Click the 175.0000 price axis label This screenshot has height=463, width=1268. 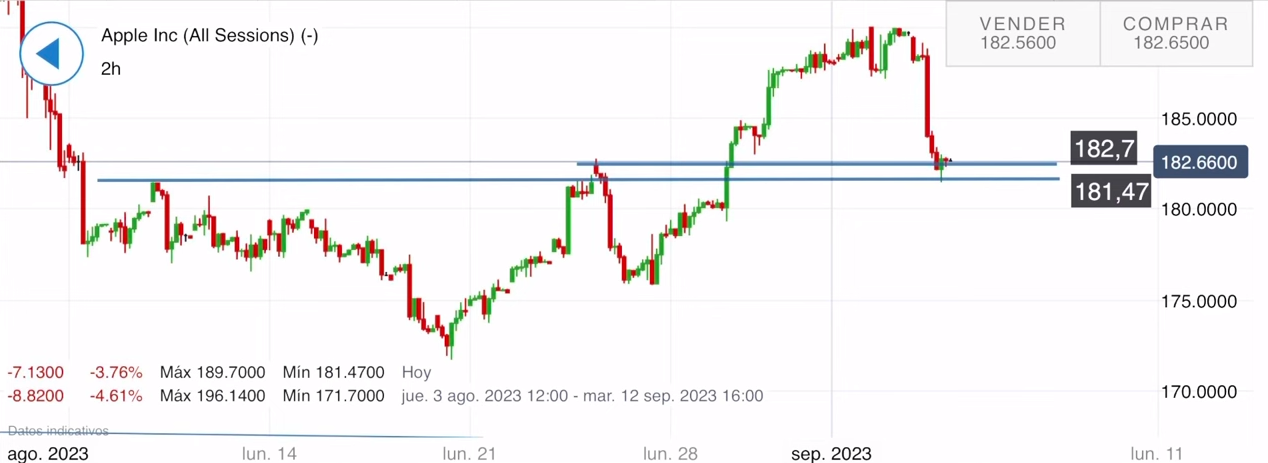pyautogui.click(x=1199, y=301)
